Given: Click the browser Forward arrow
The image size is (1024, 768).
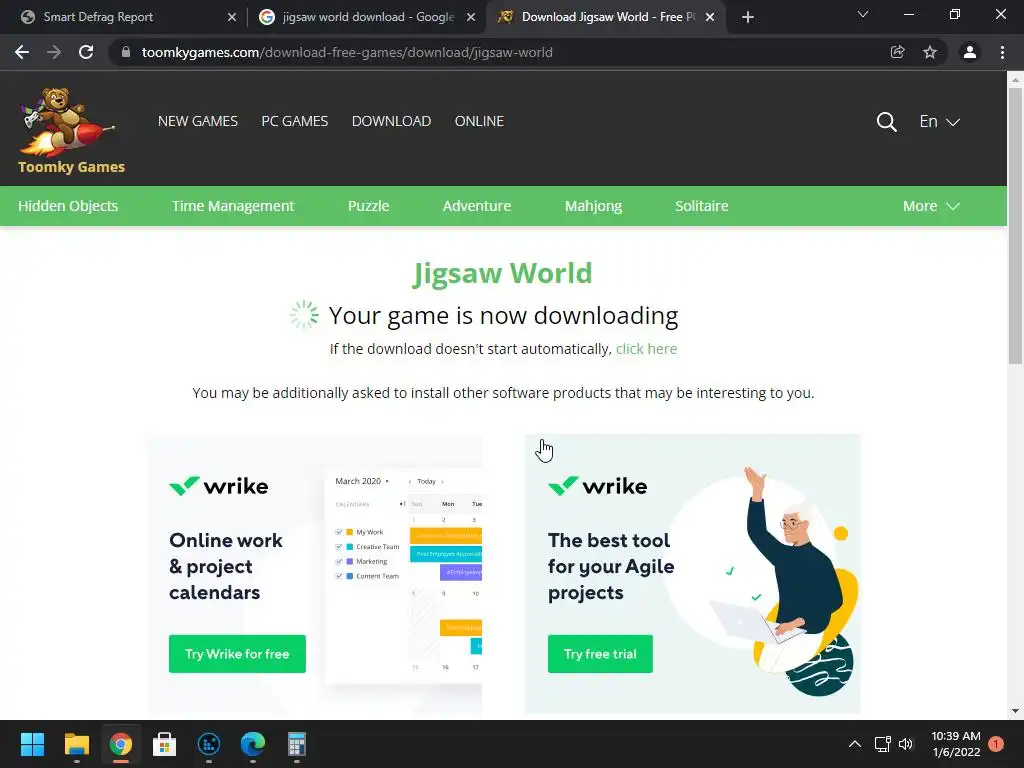Looking at the screenshot, I should 54,52.
